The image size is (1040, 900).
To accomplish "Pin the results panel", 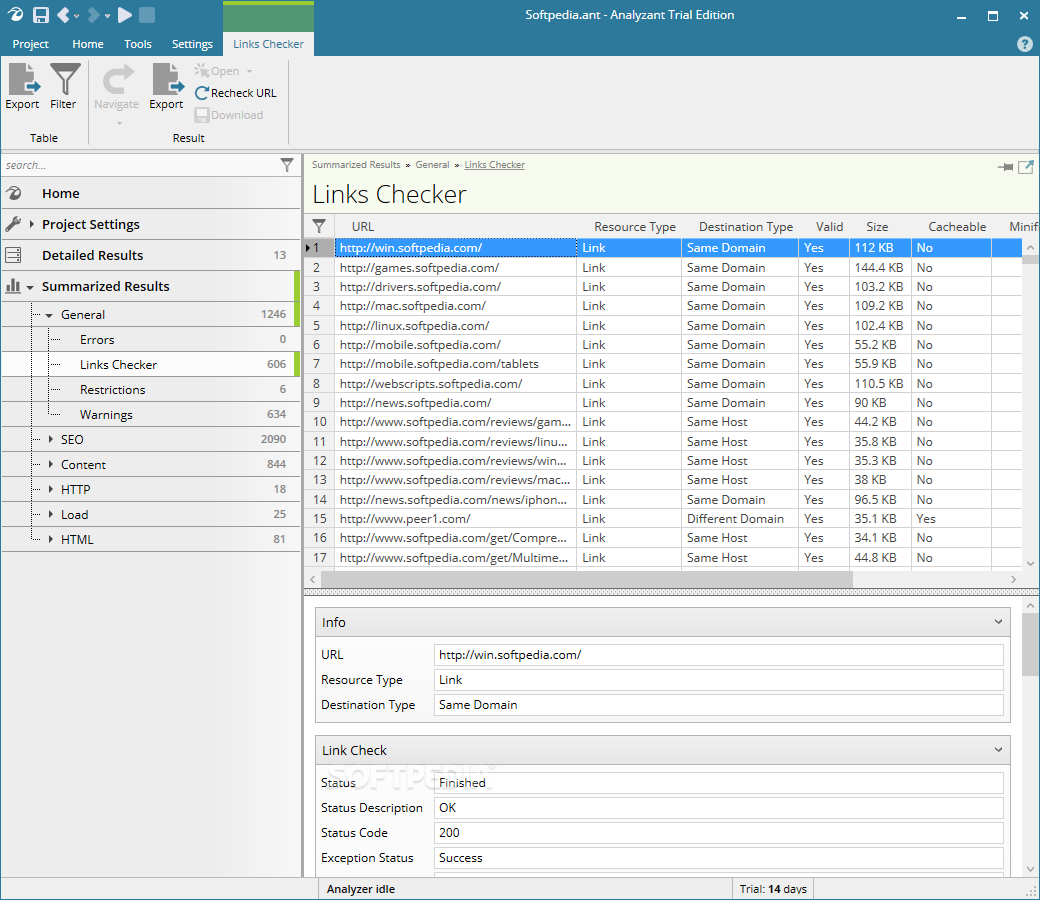I will pos(1005,166).
